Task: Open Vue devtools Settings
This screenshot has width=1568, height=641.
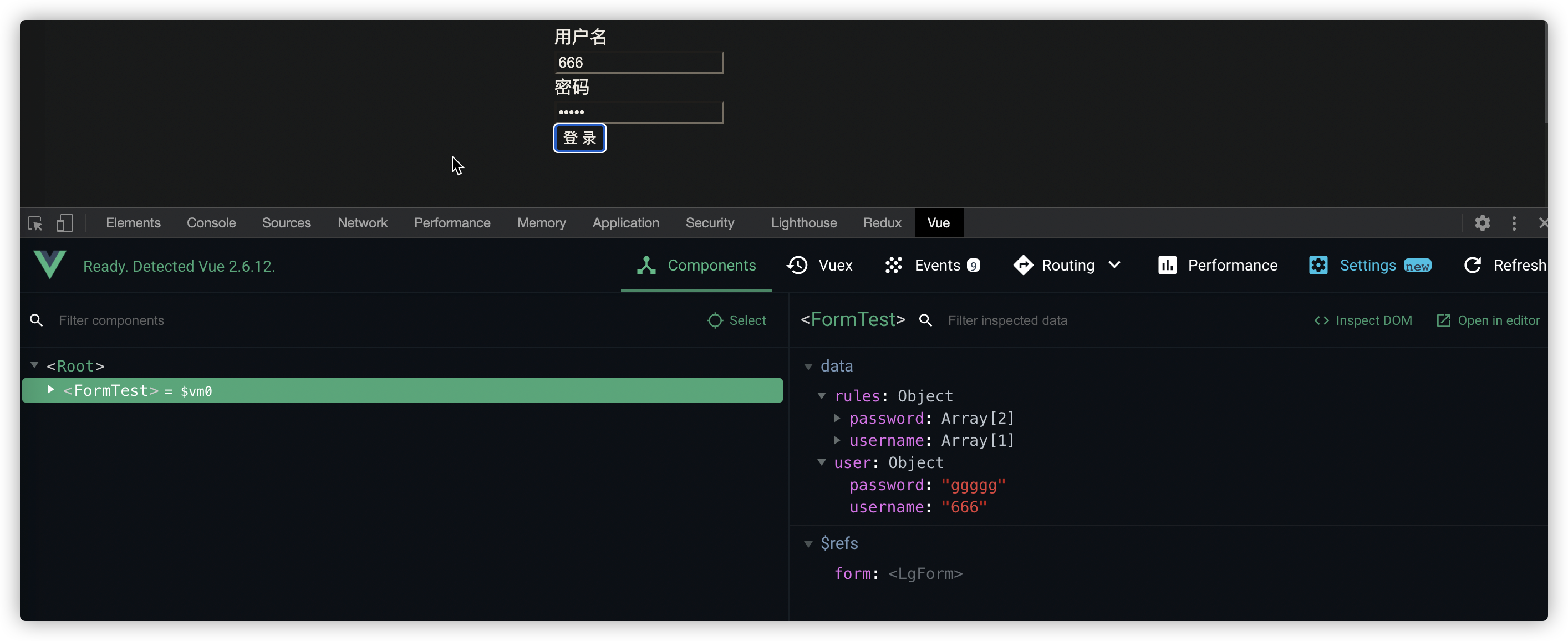Action: (1369, 266)
